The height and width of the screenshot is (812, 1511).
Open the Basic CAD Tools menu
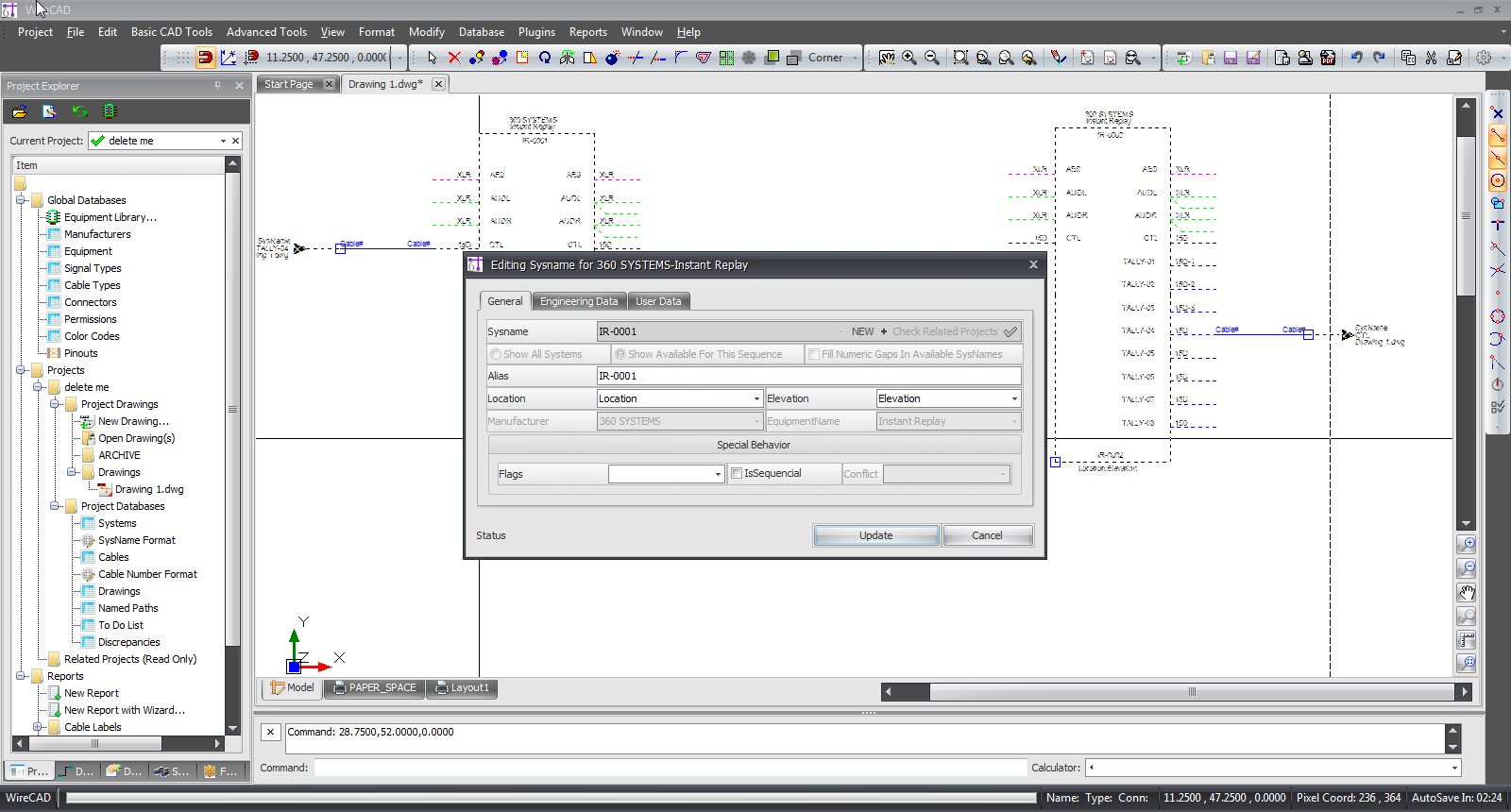pyautogui.click(x=172, y=32)
